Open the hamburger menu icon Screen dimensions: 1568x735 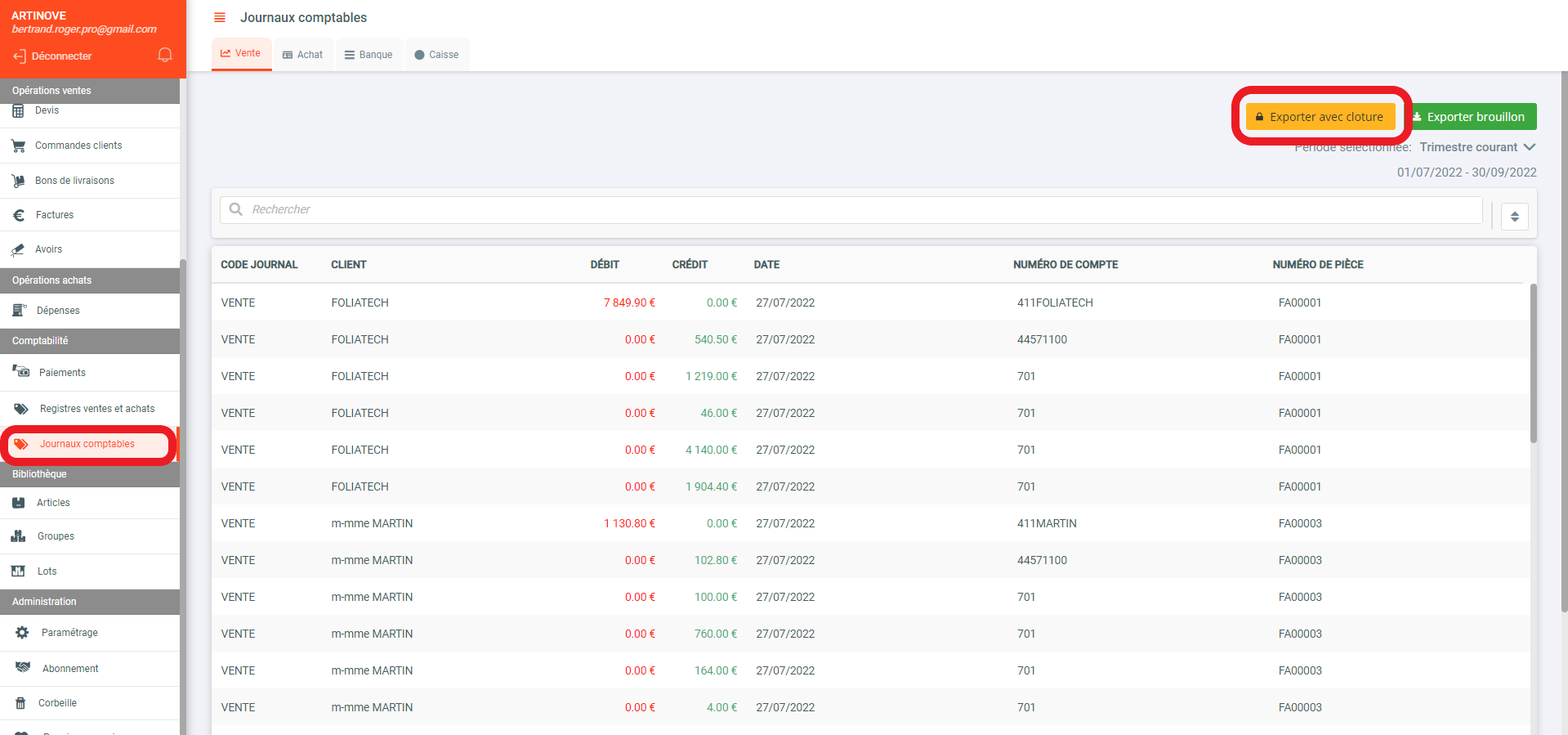click(219, 17)
